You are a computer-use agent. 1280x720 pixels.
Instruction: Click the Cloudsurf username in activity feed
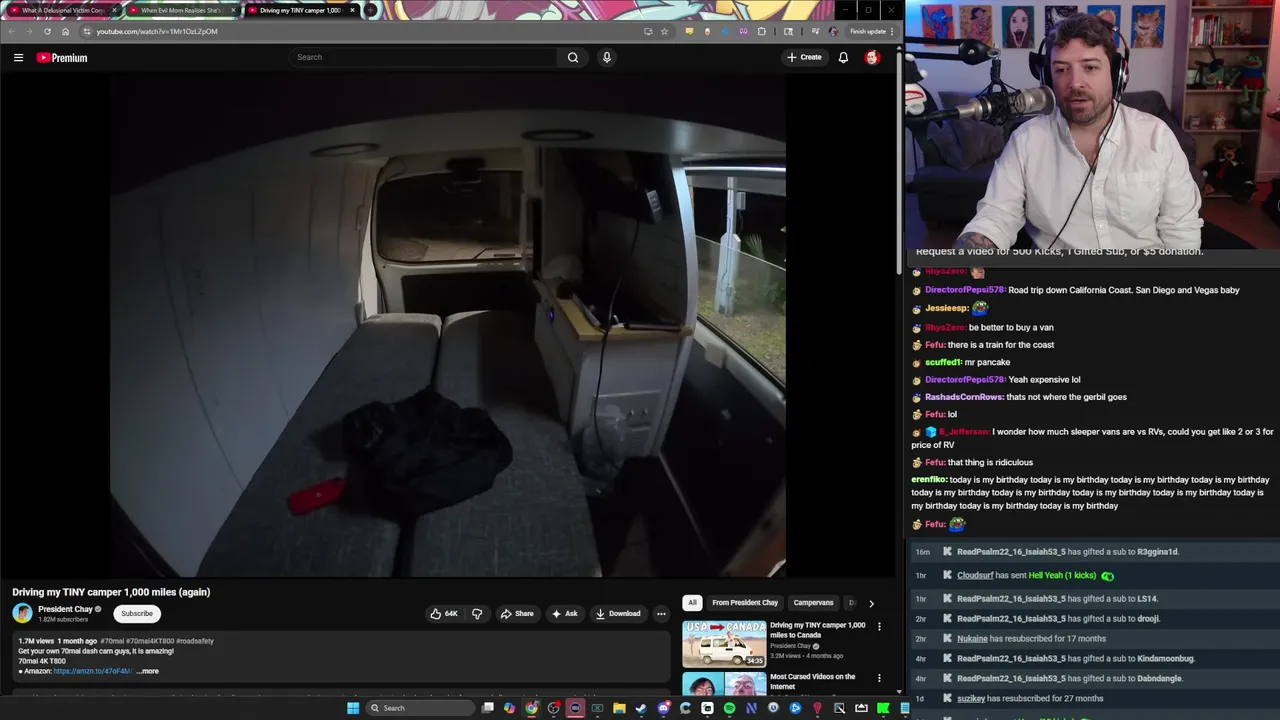pos(975,575)
